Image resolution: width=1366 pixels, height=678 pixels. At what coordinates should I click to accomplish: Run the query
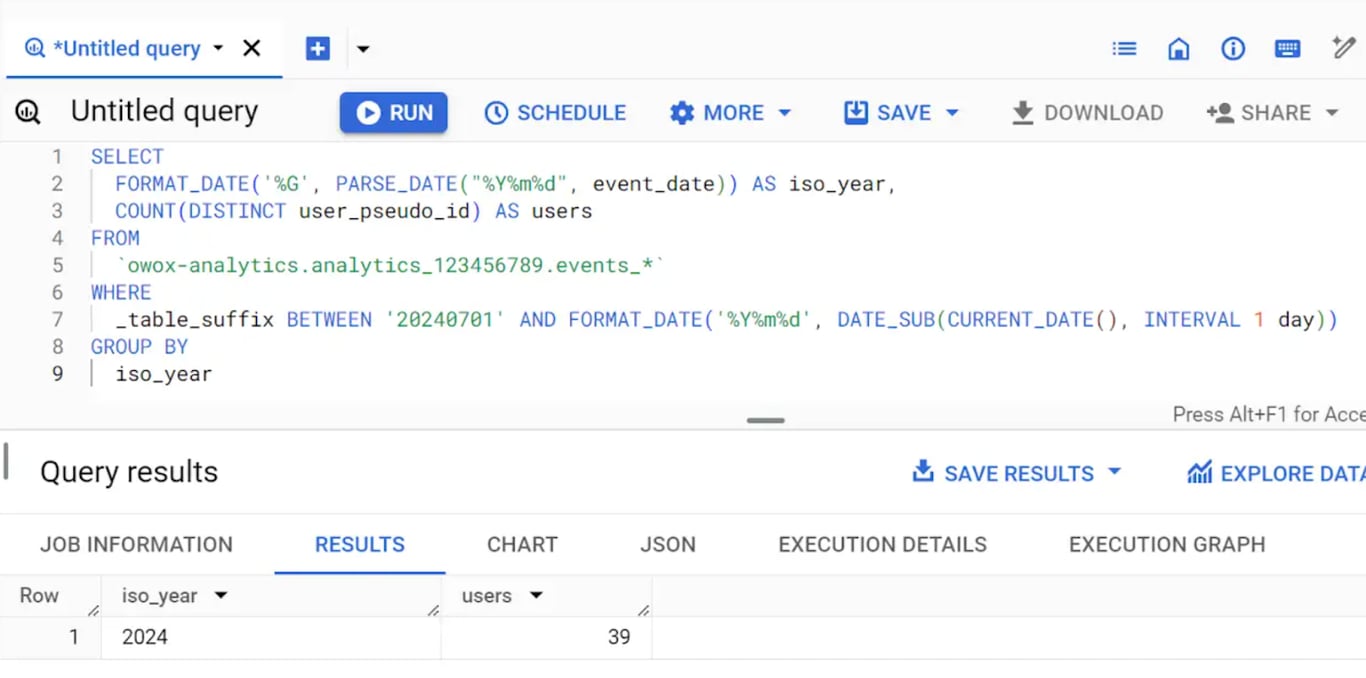pos(393,113)
